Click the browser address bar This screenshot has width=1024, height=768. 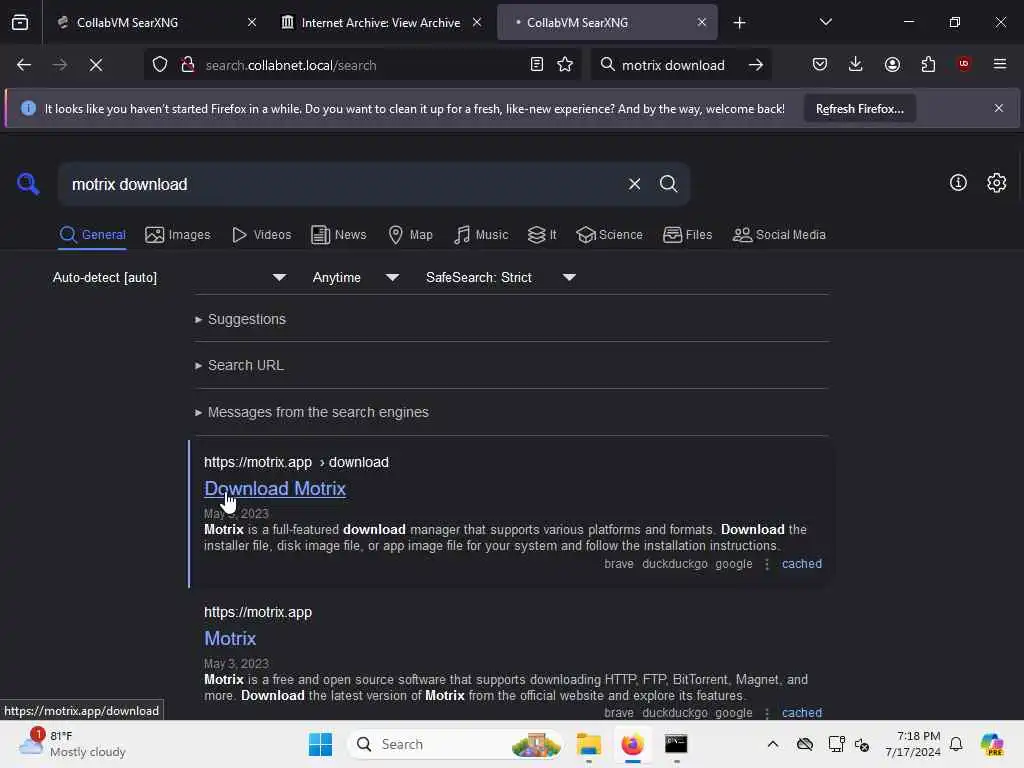click(362, 65)
